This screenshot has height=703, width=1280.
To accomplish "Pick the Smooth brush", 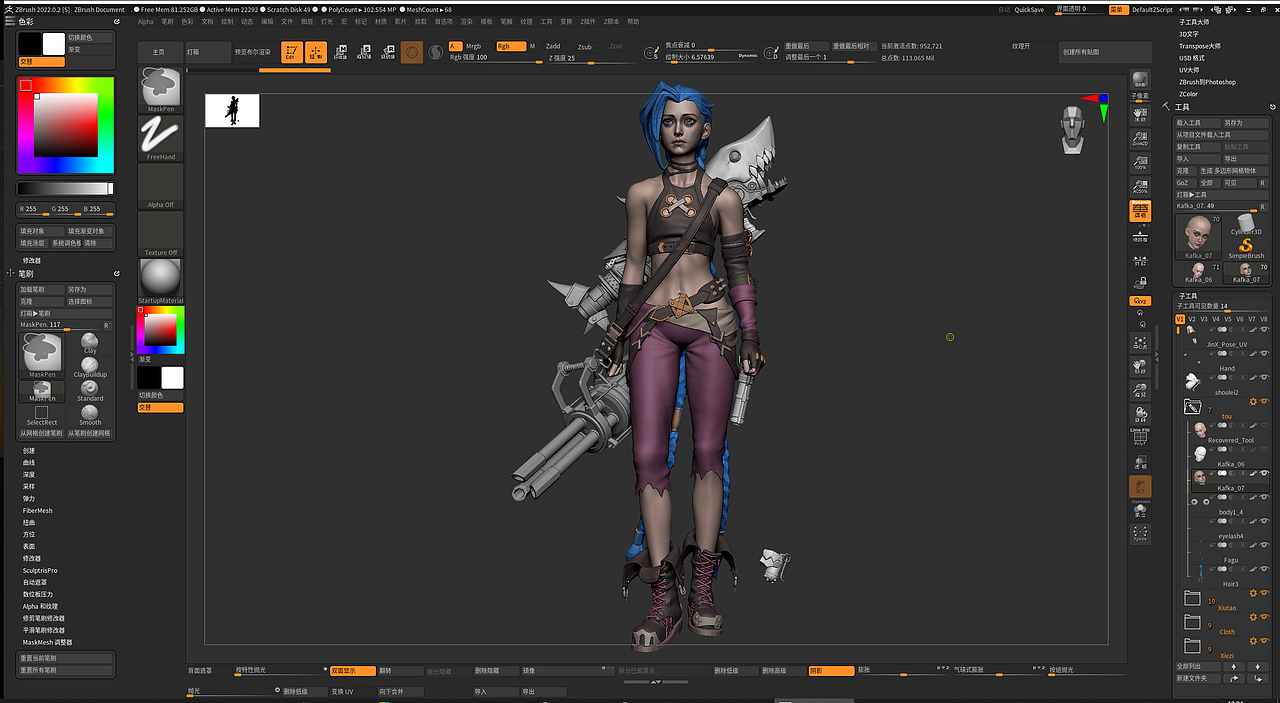I will coord(90,414).
